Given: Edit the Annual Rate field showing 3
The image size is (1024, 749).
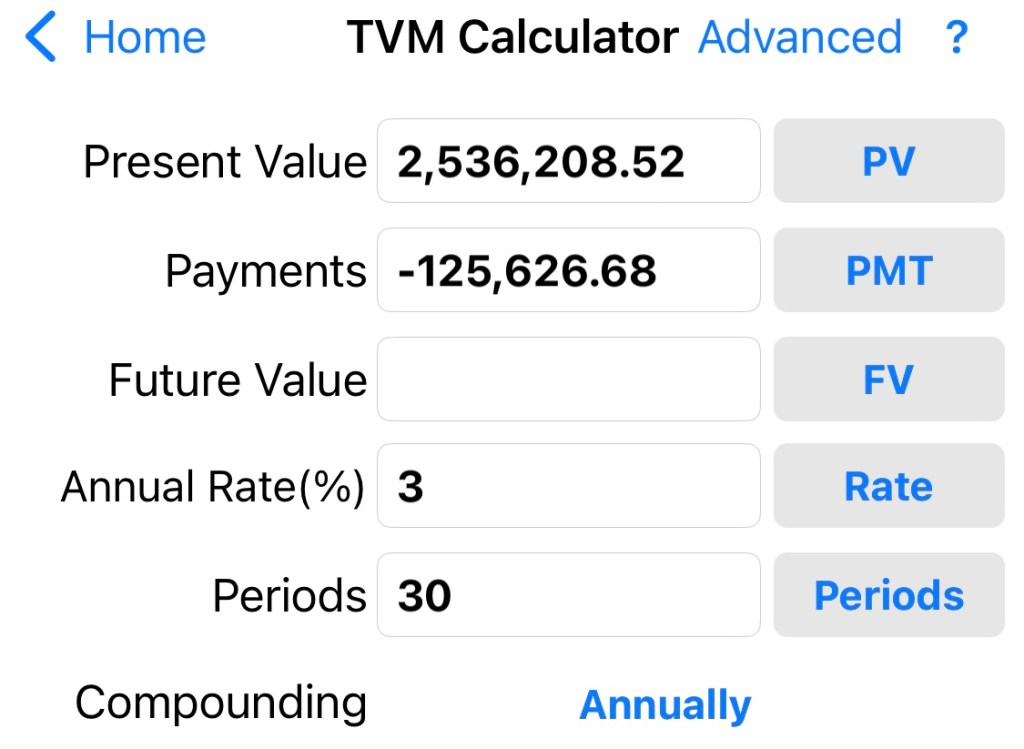Looking at the screenshot, I should 568,486.
